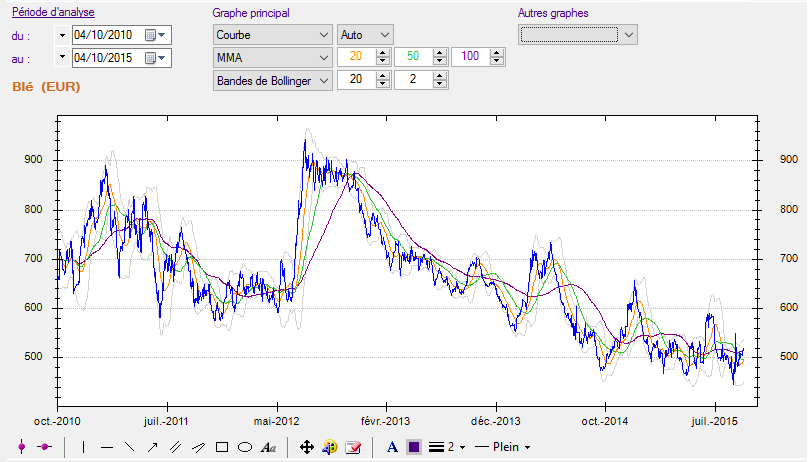The height and width of the screenshot is (462, 808).
Task: Click the MMA 100 period field
Action: click(471, 58)
